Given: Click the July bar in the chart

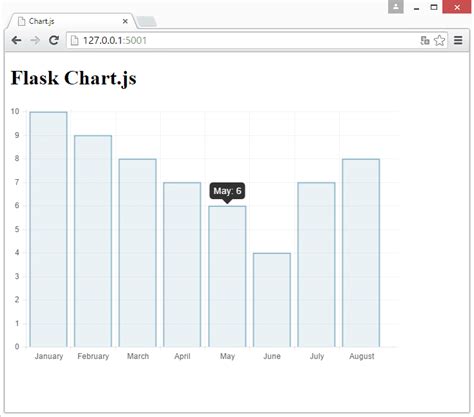Looking at the screenshot, I should (316, 265).
